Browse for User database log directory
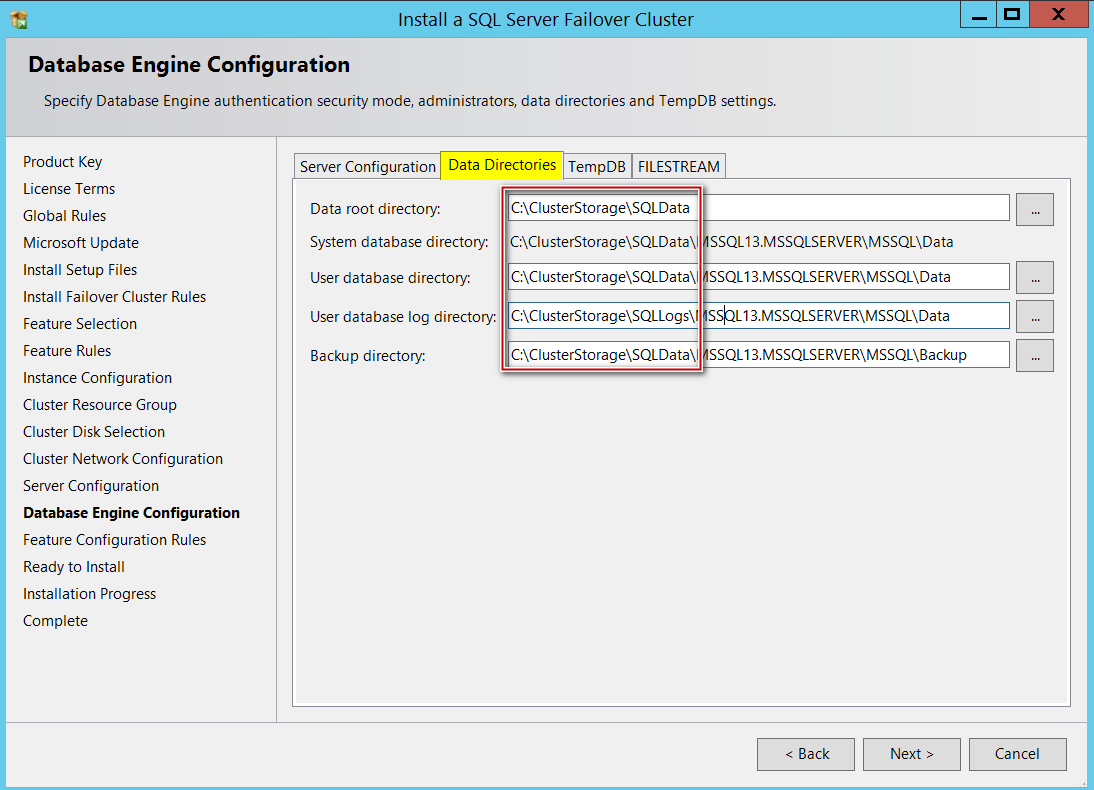The width and height of the screenshot is (1094, 790). [x=1034, y=316]
